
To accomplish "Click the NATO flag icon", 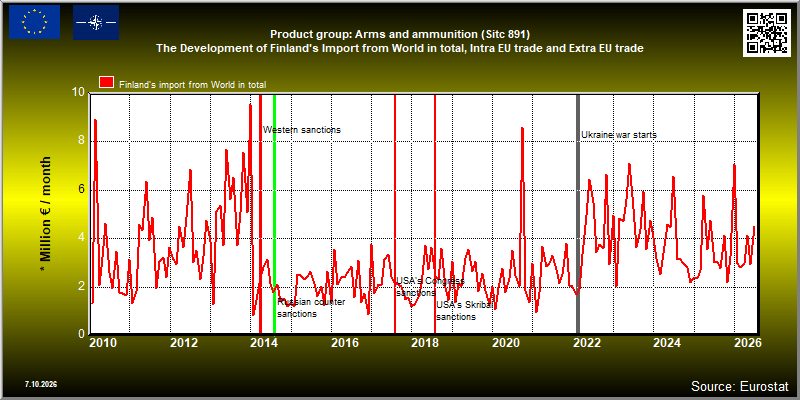I will pyautogui.click(x=96, y=22).
